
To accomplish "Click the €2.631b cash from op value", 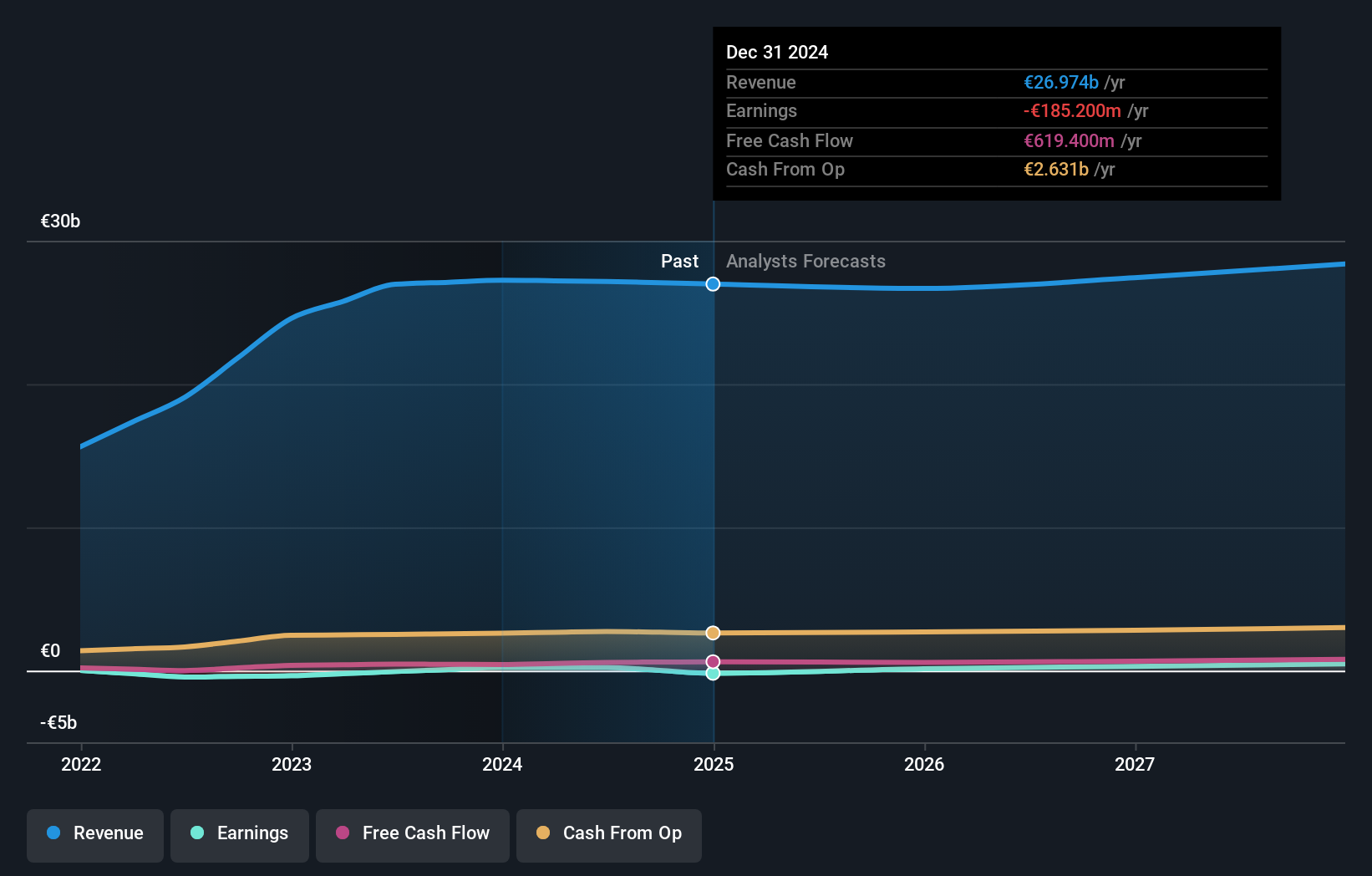I will coord(1056,170).
